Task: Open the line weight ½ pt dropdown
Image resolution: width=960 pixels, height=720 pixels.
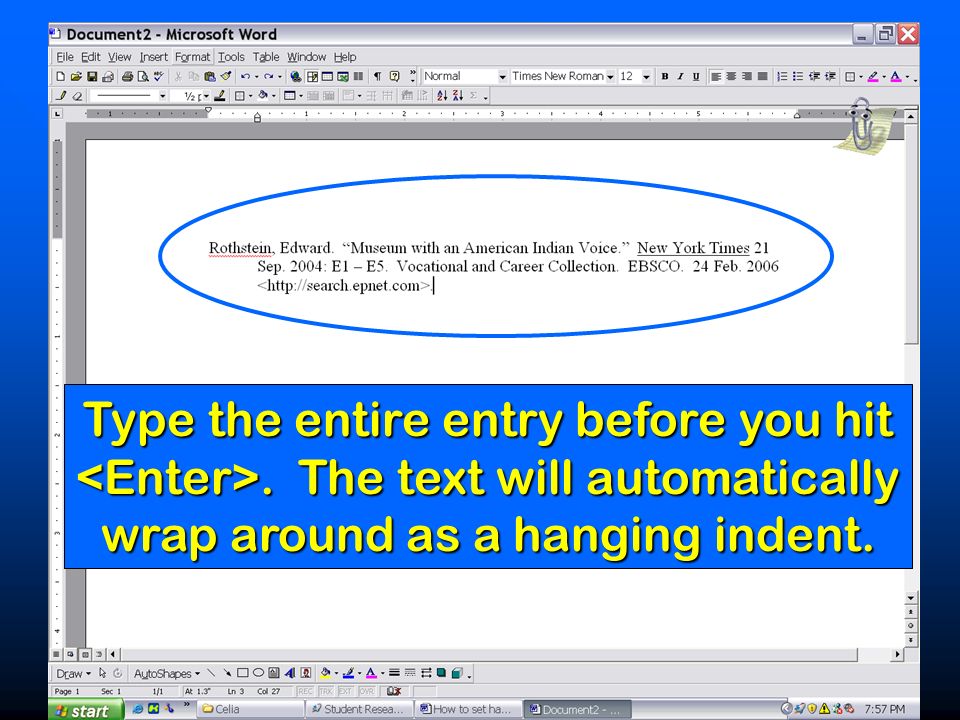Action: pyautogui.click(x=206, y=96)
